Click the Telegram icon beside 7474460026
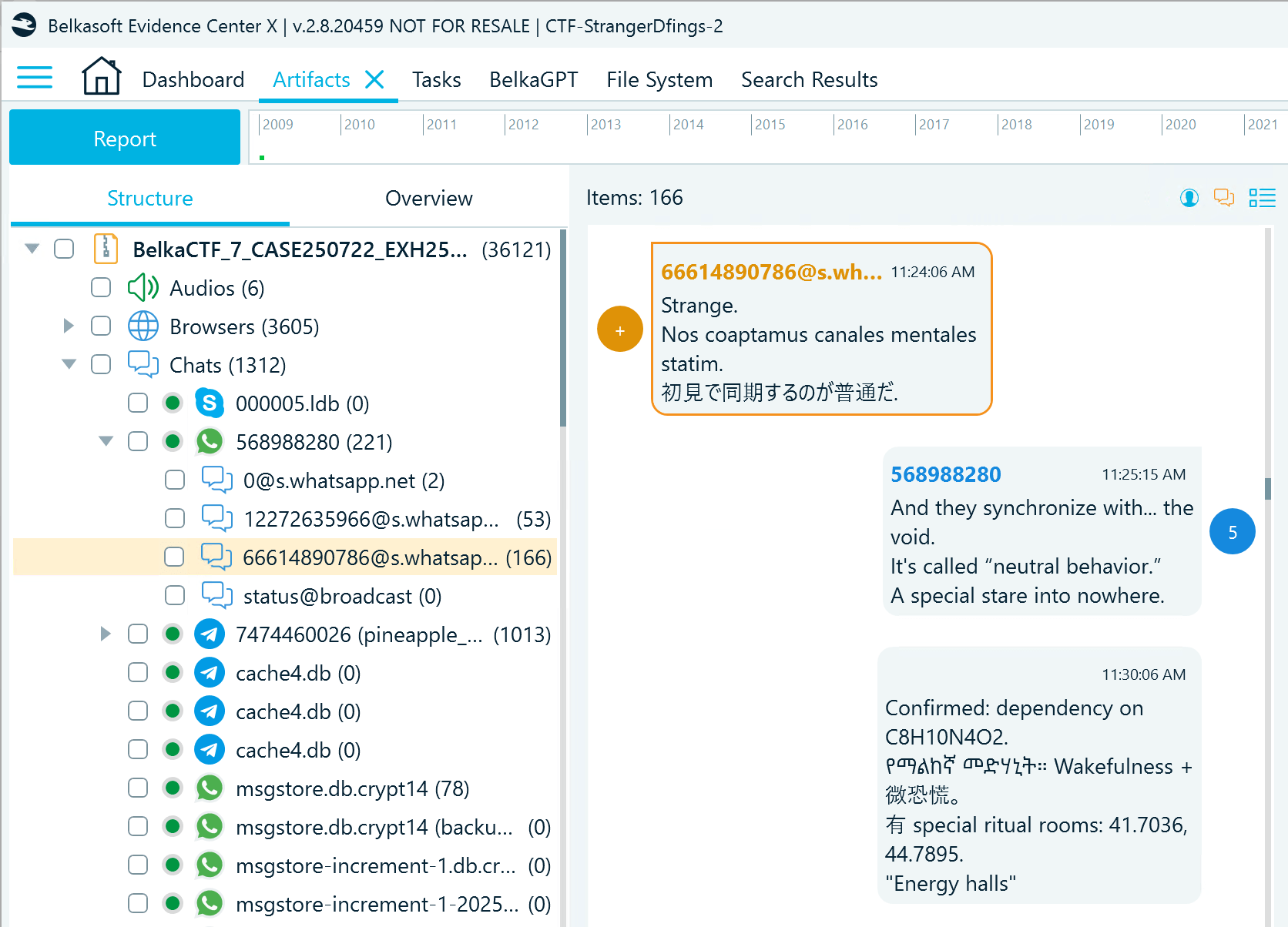This screenshot has width=1288, height=927. [x=210, y=634]
